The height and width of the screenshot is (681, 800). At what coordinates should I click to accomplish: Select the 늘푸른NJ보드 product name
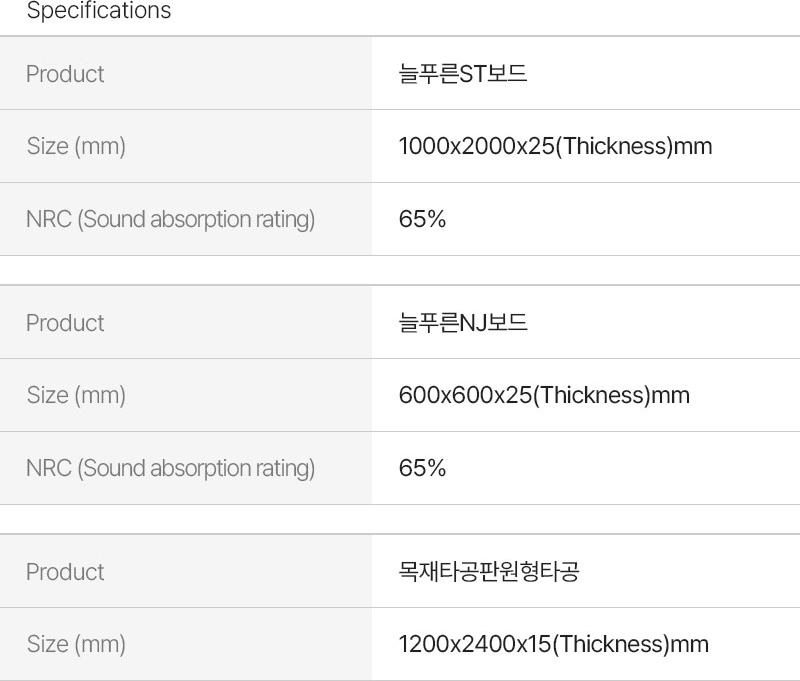462,323
